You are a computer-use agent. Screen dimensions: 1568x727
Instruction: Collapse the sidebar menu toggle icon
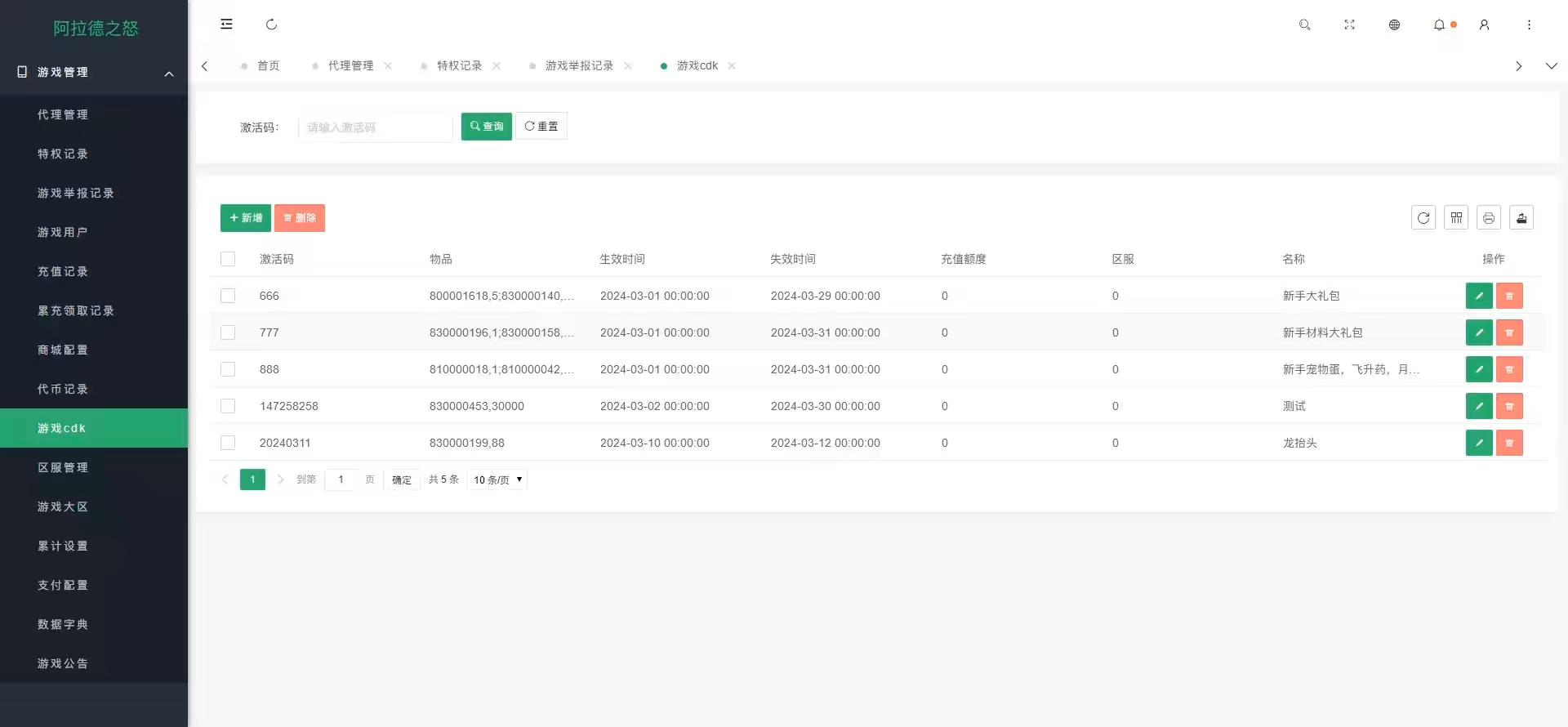click(x=226, y=25)
